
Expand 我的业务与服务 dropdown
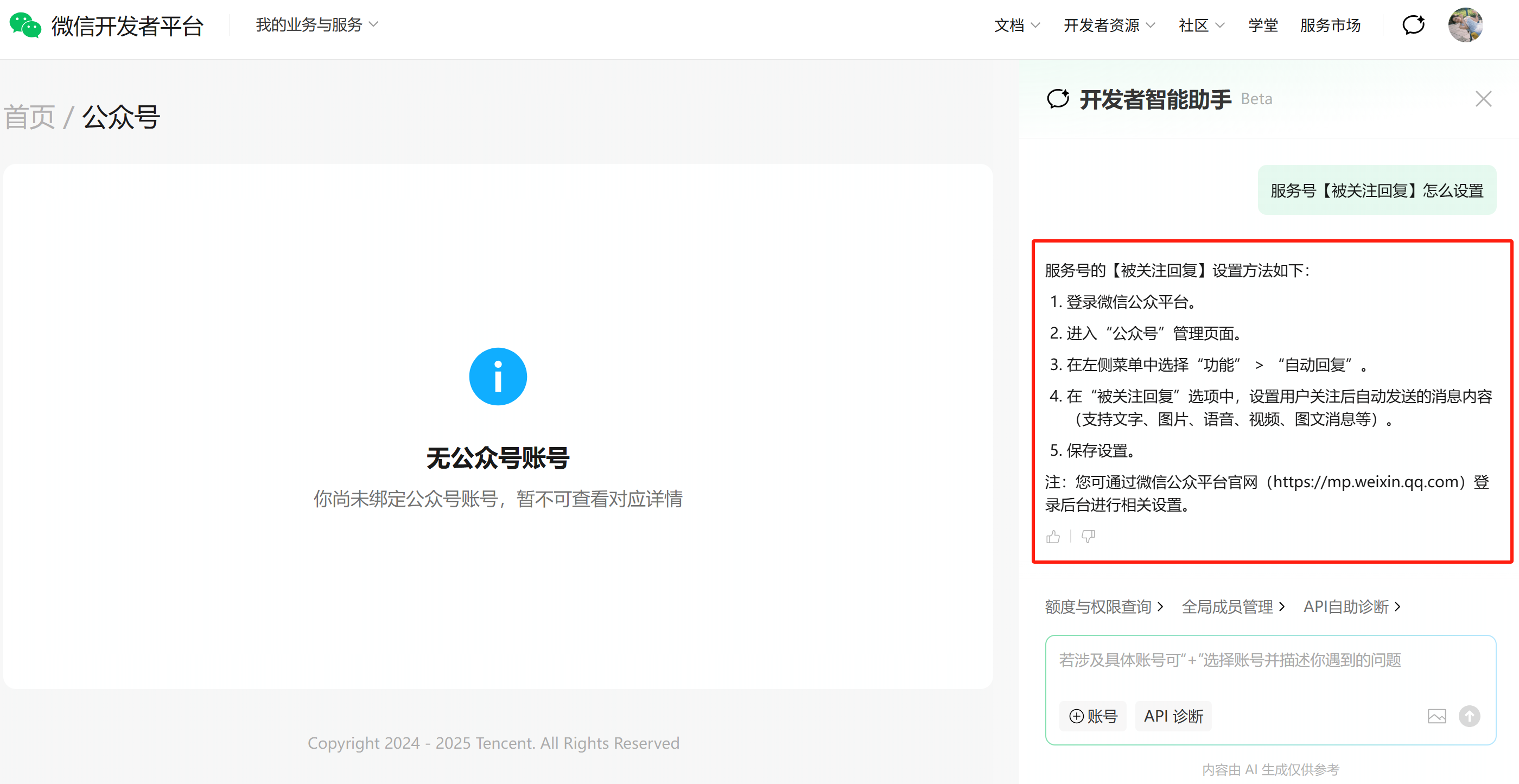[316, 25]
